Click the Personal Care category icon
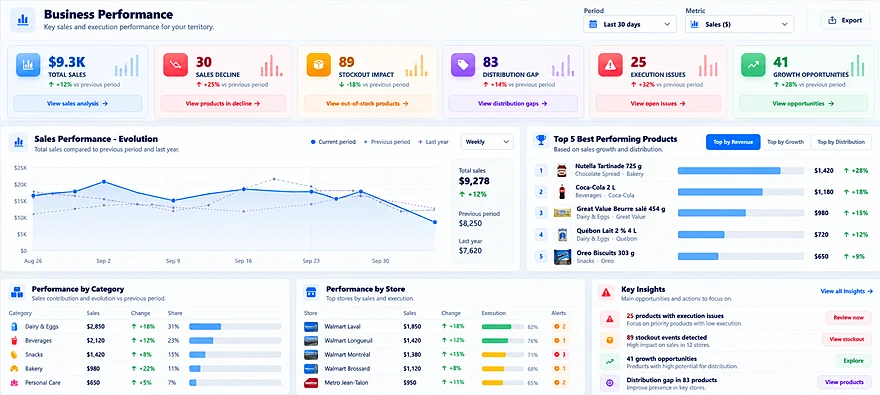This screenshot has height=395, width=880. pos(14,383)
